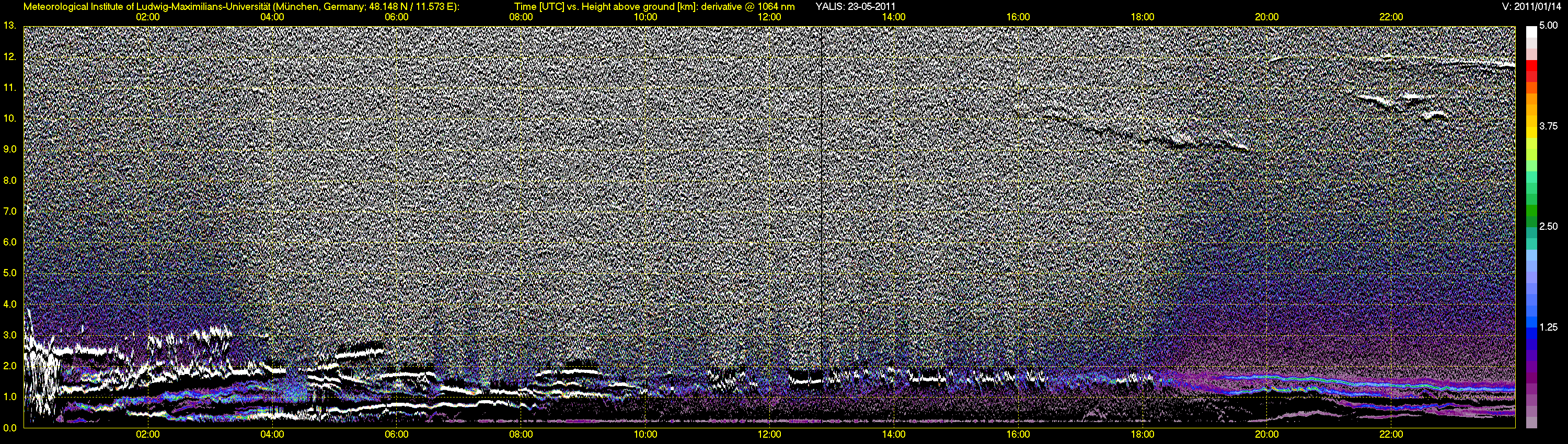The height and width of the screenshot is (444, 1568).
Task: Click the 11. height axis label
Action: pyautogui.click(x=9, y=88)
